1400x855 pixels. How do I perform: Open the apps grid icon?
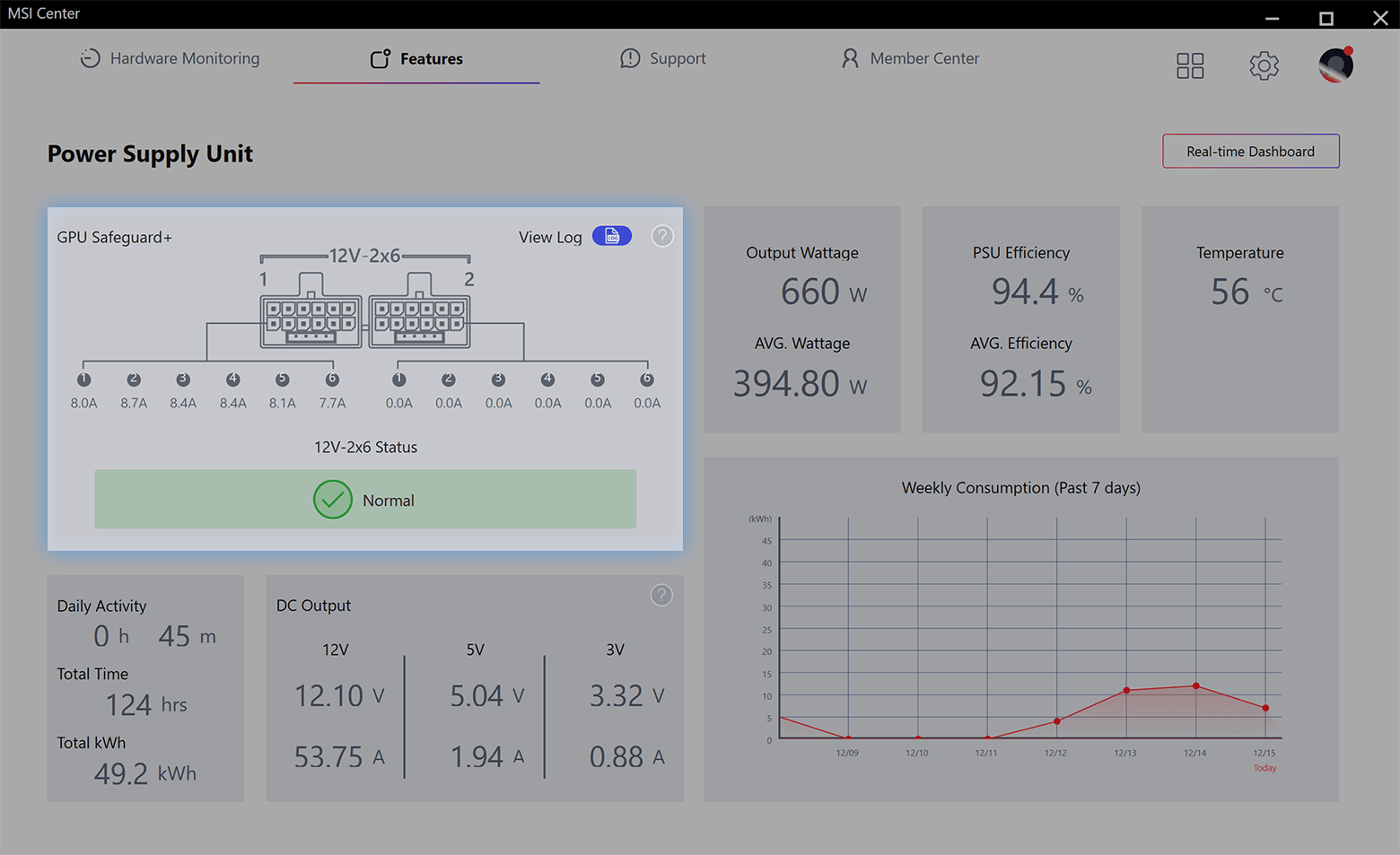pos(1190,65)
